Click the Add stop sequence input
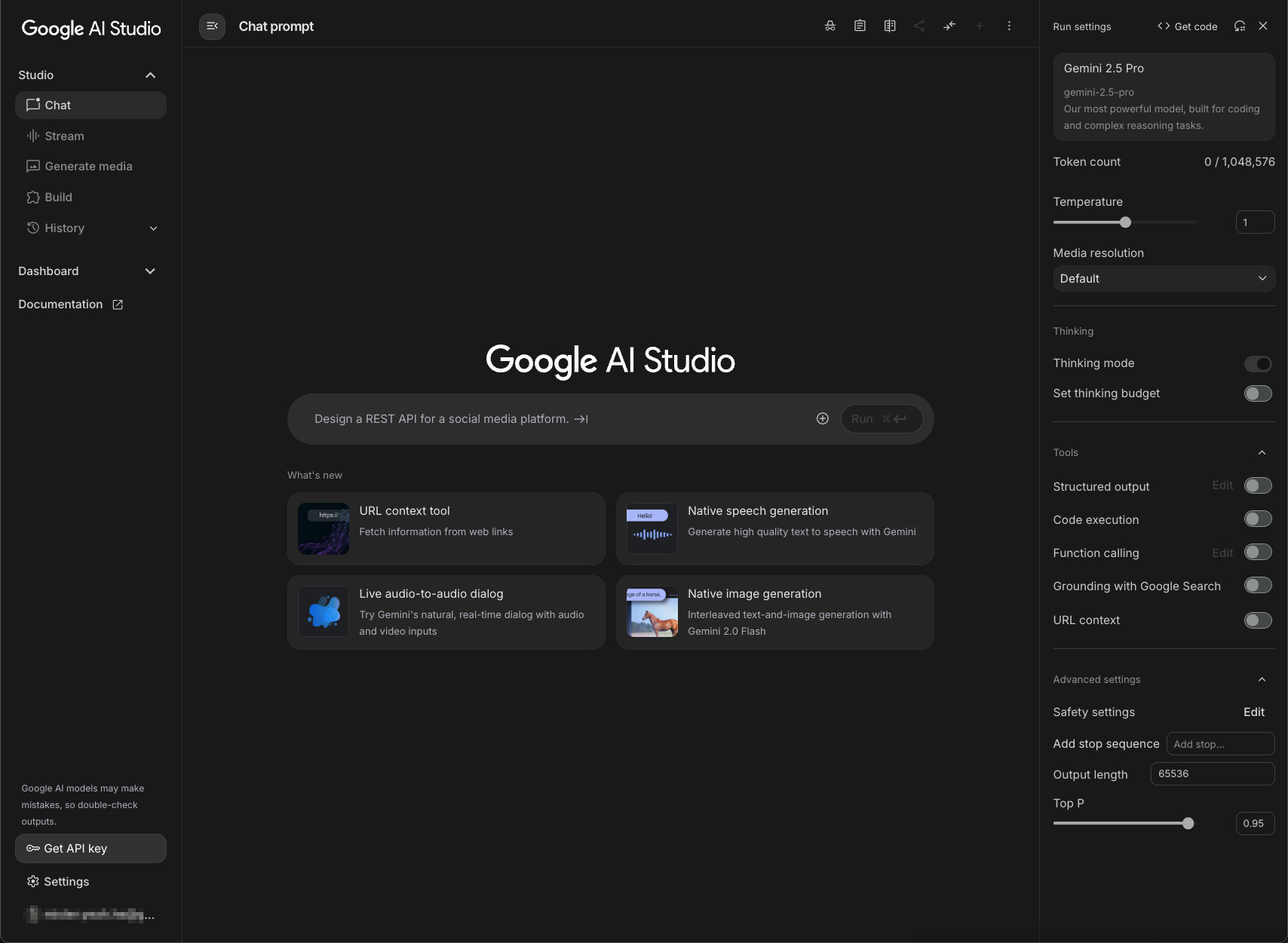This screenshot has height=943, width=1288. 1220,743
